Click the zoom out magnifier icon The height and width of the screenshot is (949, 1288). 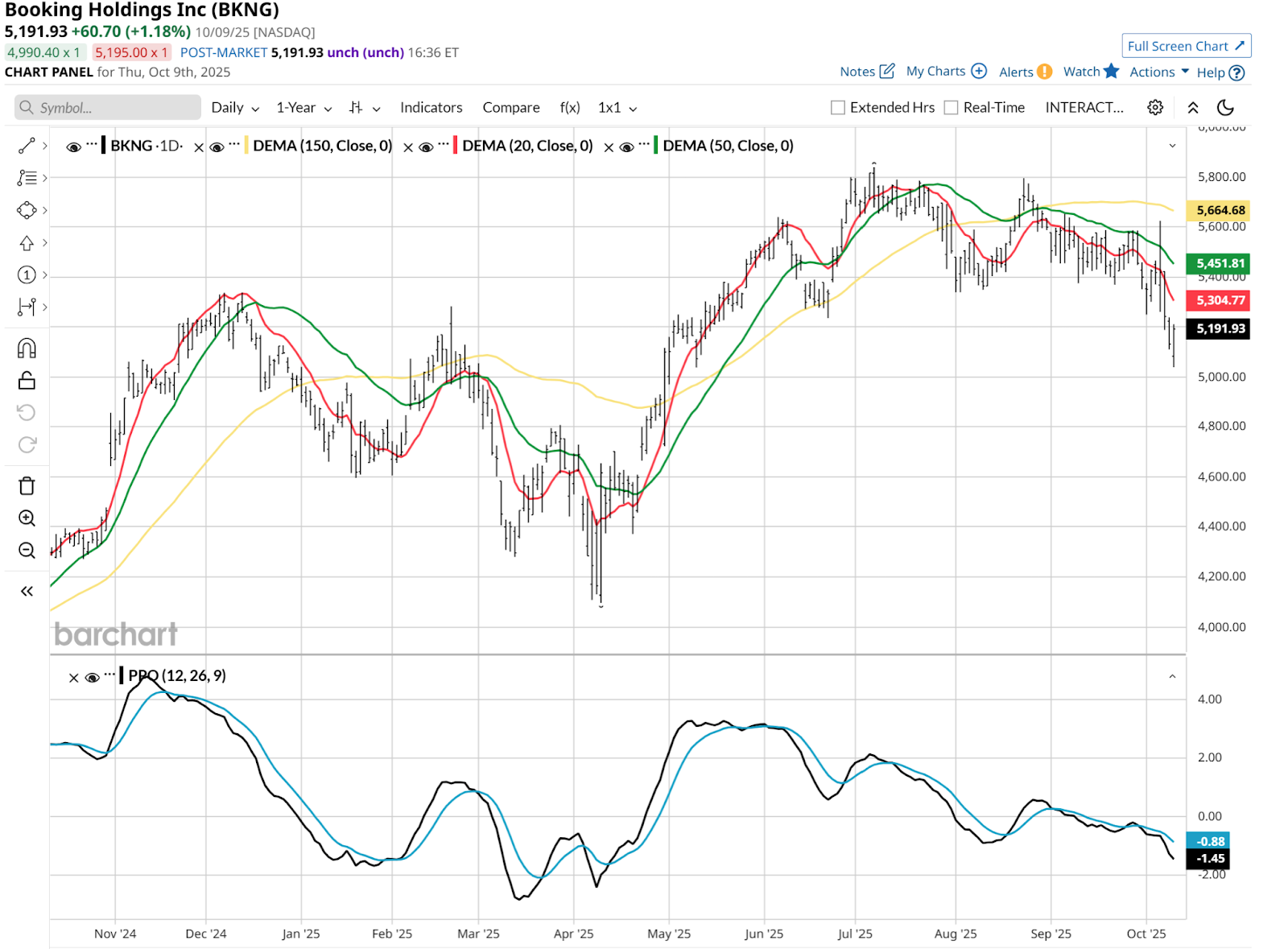tap(27, 551)
